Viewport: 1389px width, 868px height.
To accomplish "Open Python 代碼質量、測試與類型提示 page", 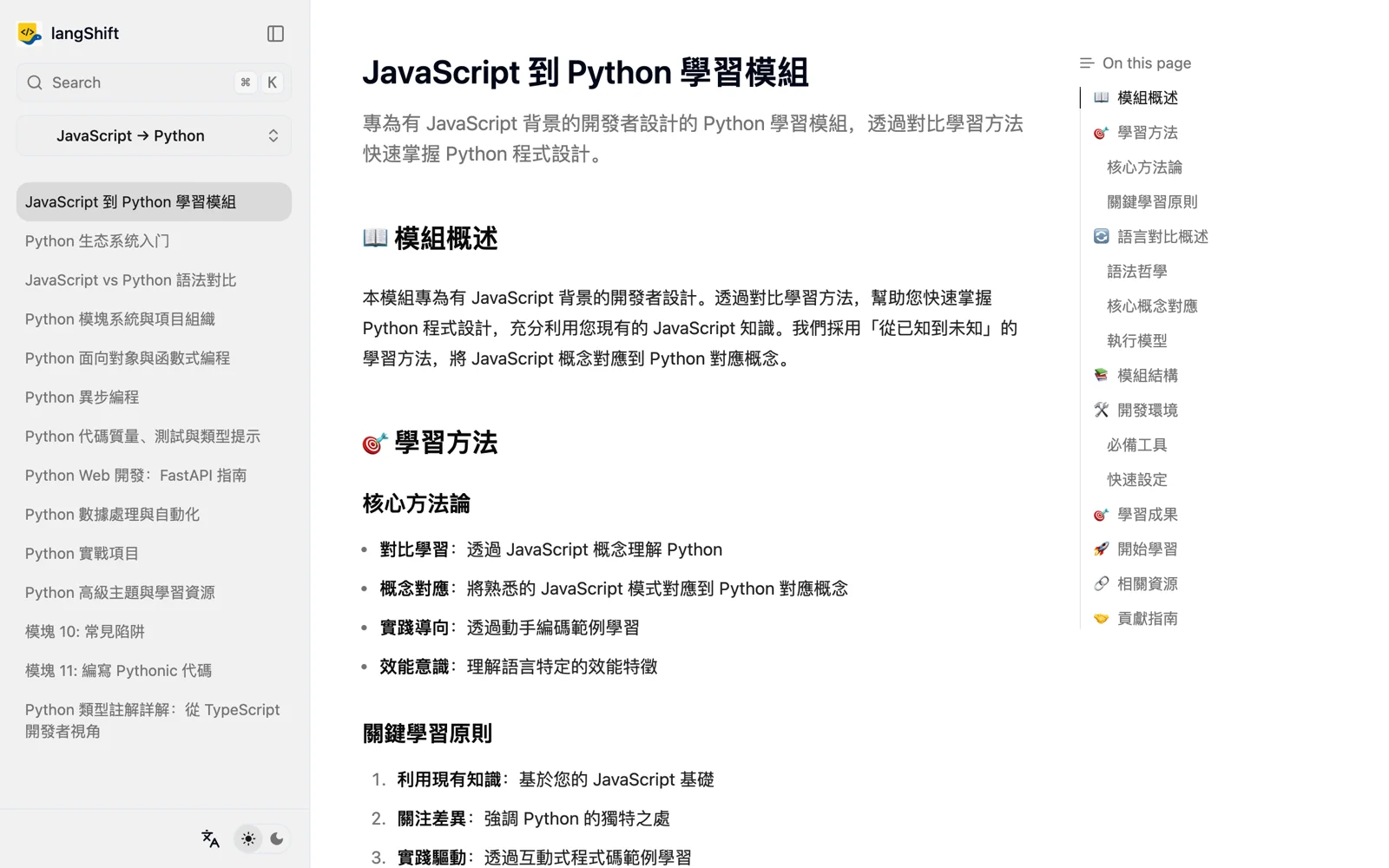I will click(154, 436).
